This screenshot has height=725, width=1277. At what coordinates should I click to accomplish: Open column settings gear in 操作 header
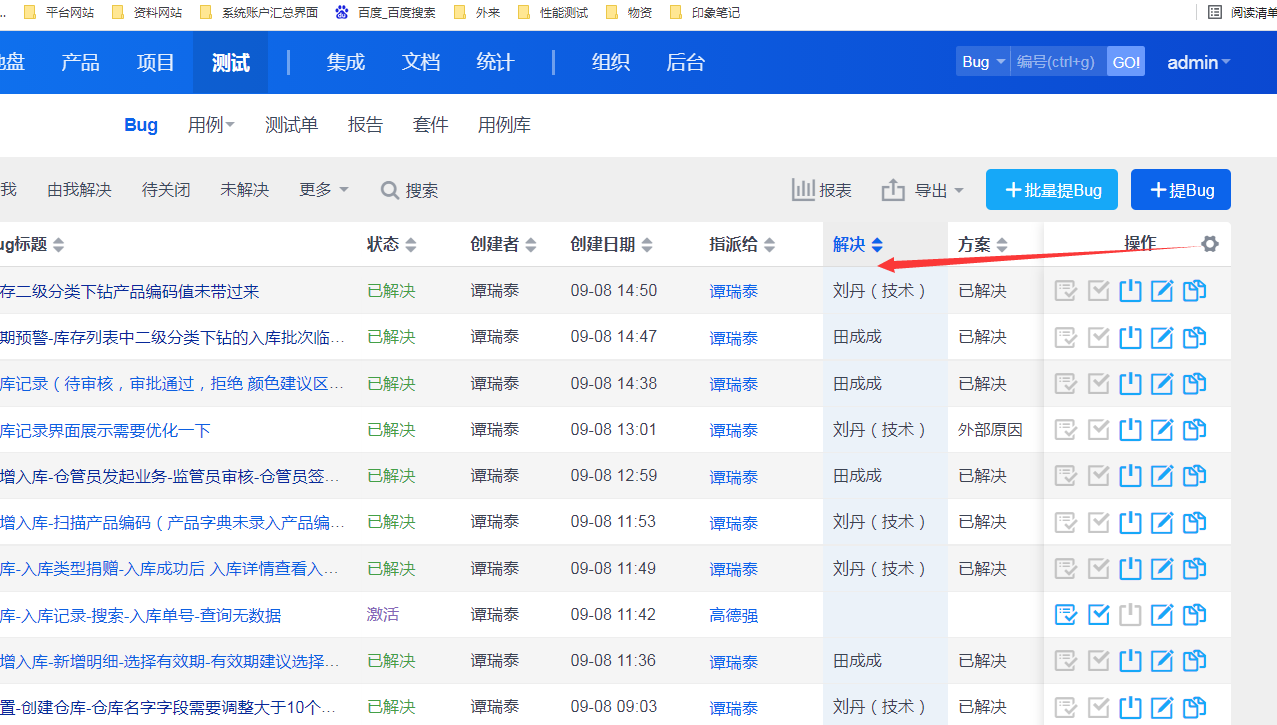pyautogui.click(x=1210, y=244)
